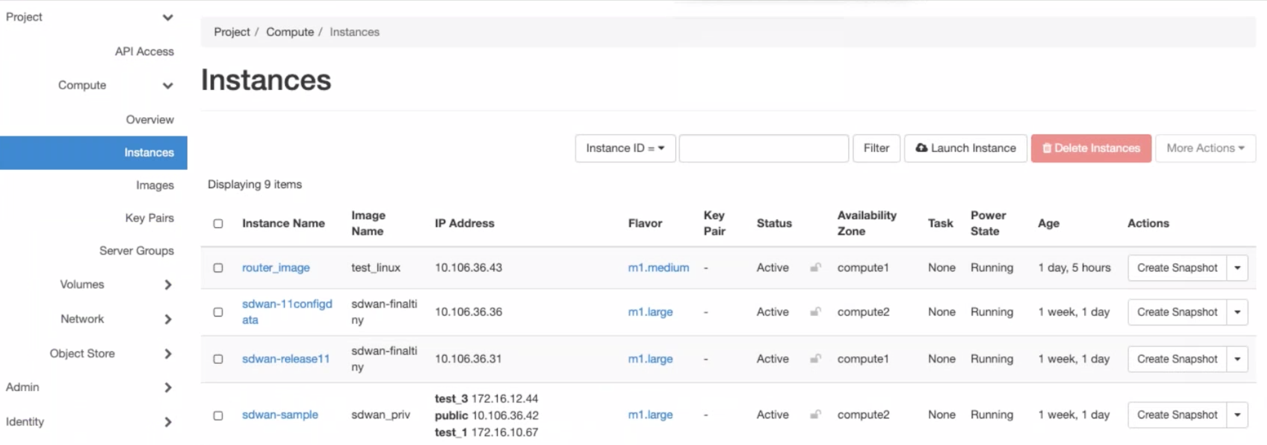Select Instances in sidebar
This screenshot has width=1267, height=445.
(93, 152)
